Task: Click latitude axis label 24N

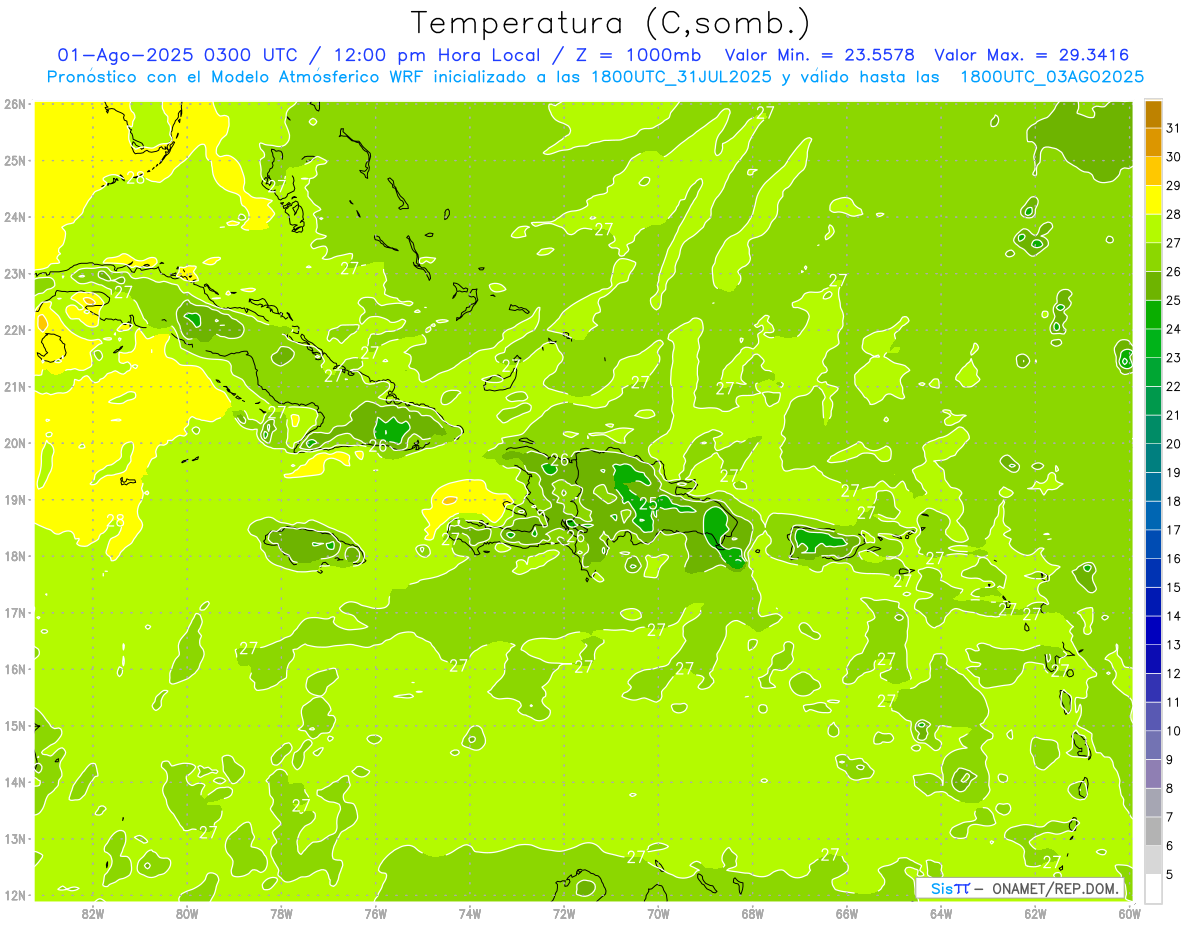Action: [14, 217]
